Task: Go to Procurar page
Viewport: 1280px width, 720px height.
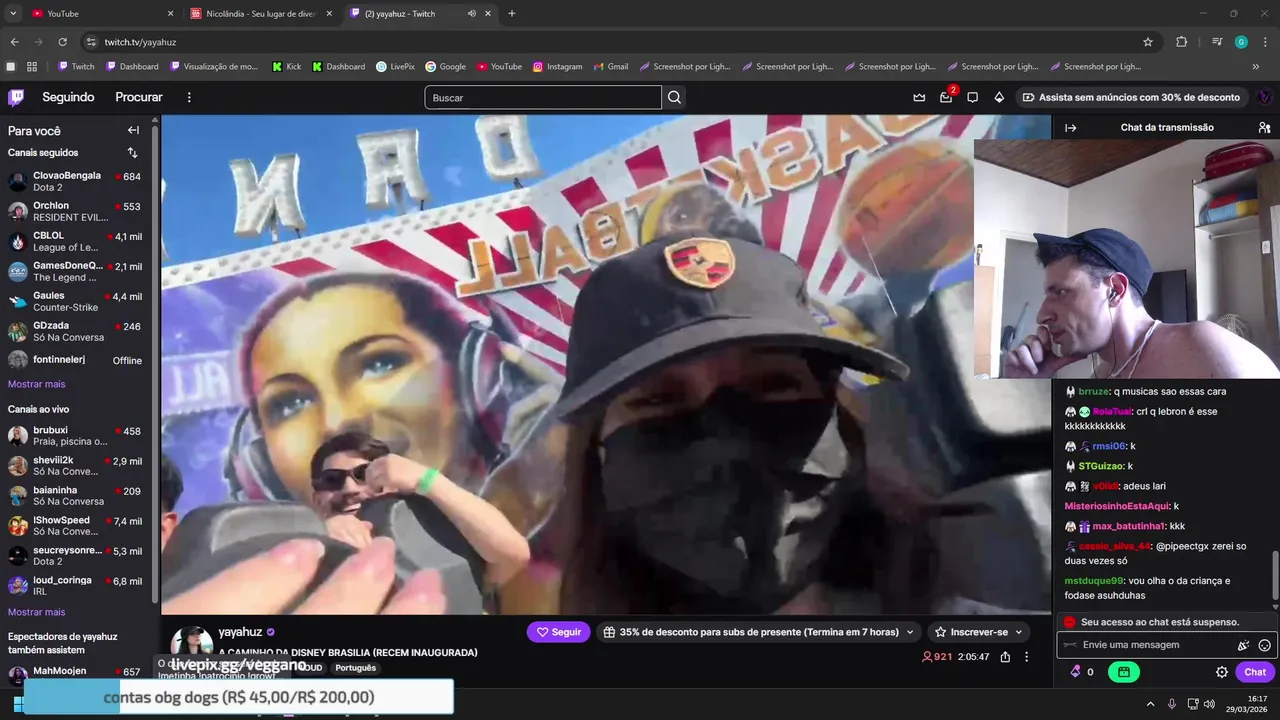Action: click(139, 97)
